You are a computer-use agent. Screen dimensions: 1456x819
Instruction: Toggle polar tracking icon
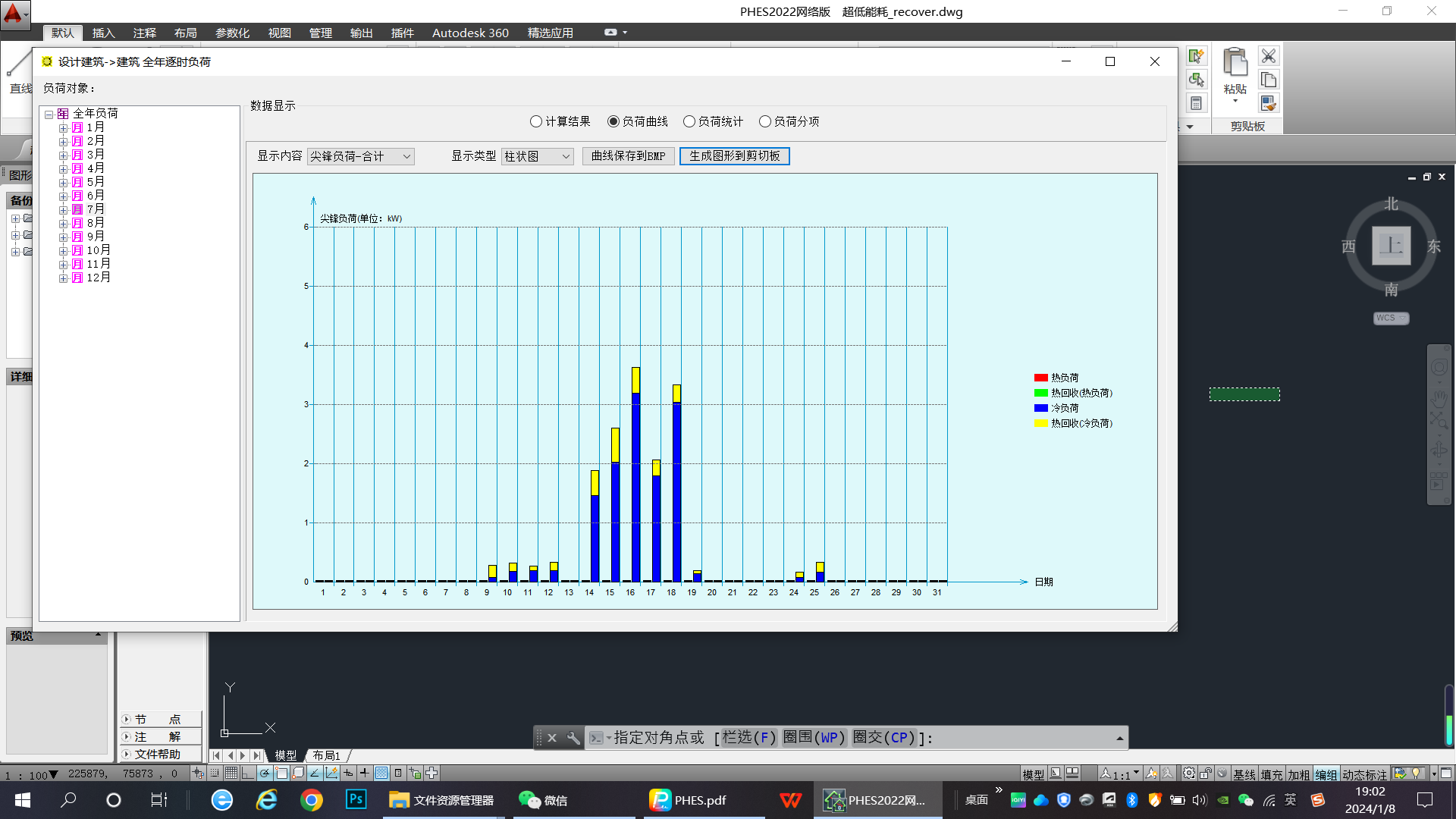pyautogui.click(x=265, y=773)
